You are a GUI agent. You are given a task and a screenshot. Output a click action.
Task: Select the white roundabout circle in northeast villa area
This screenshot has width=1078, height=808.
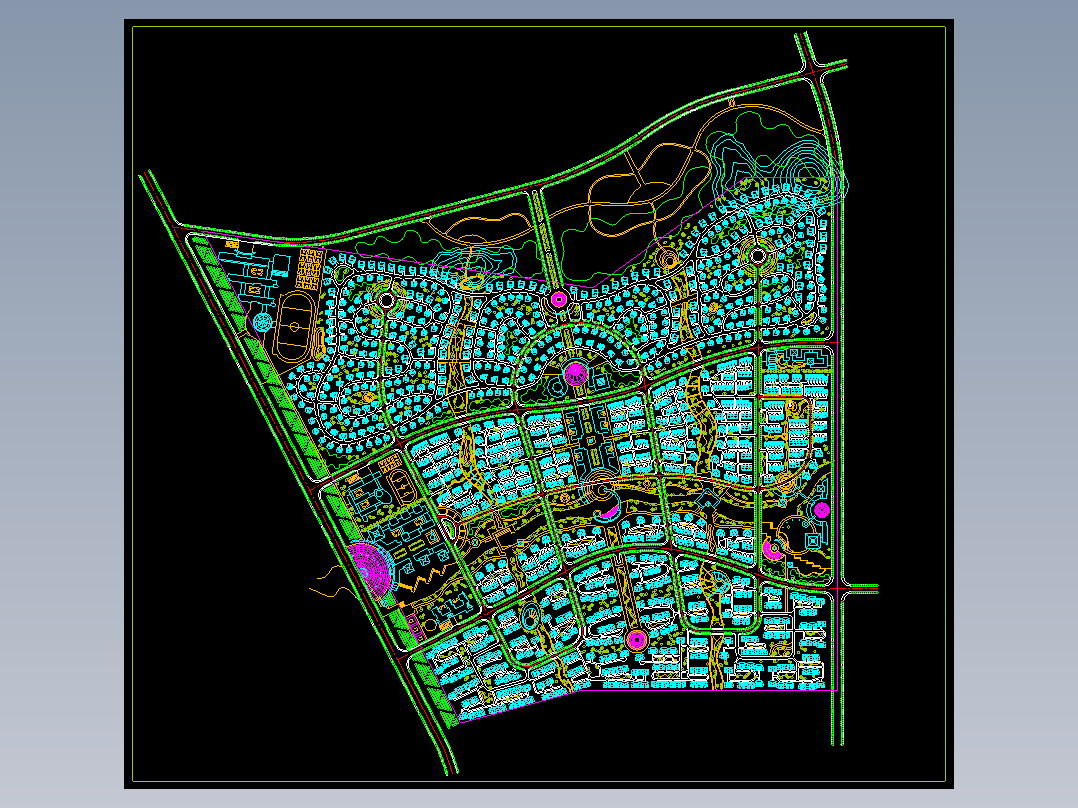(758, 256)
